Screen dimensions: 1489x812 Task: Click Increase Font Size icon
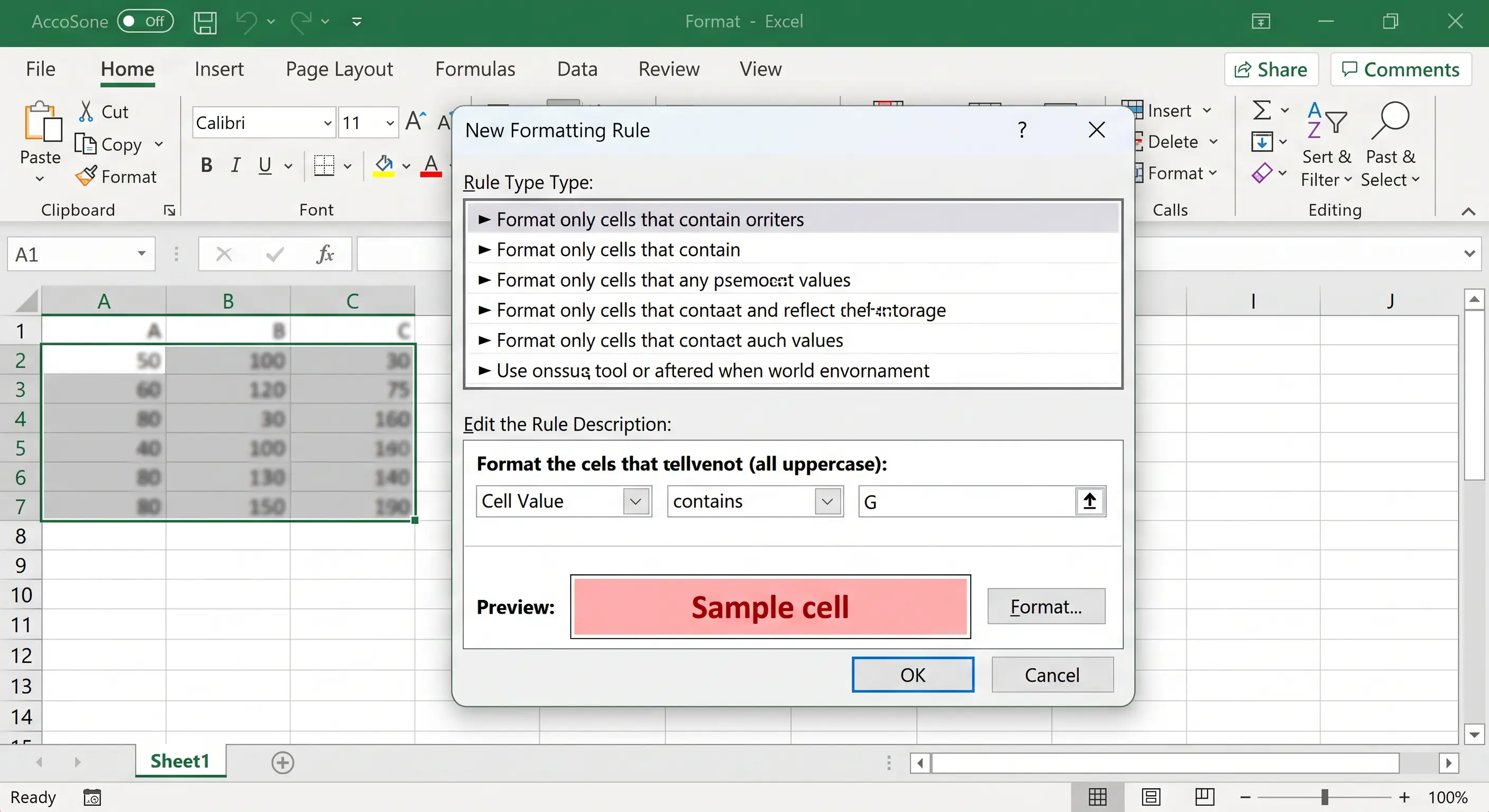coord(416,122)
